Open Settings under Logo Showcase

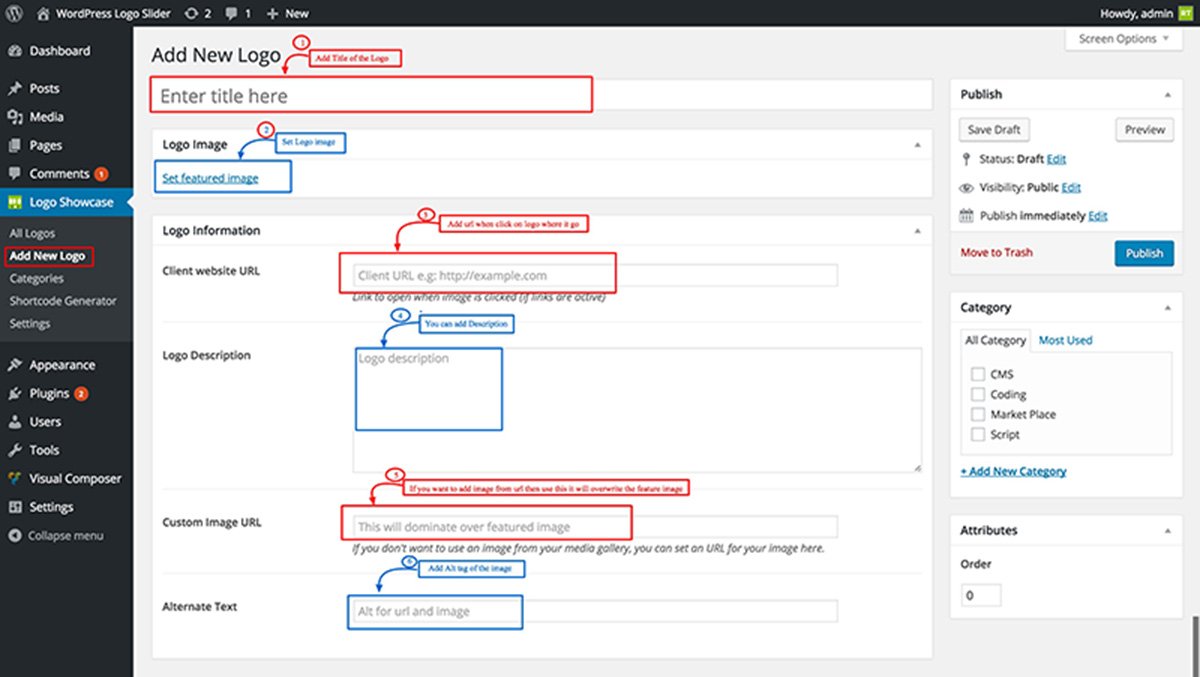pyautogui.click(x=30, y=324)
